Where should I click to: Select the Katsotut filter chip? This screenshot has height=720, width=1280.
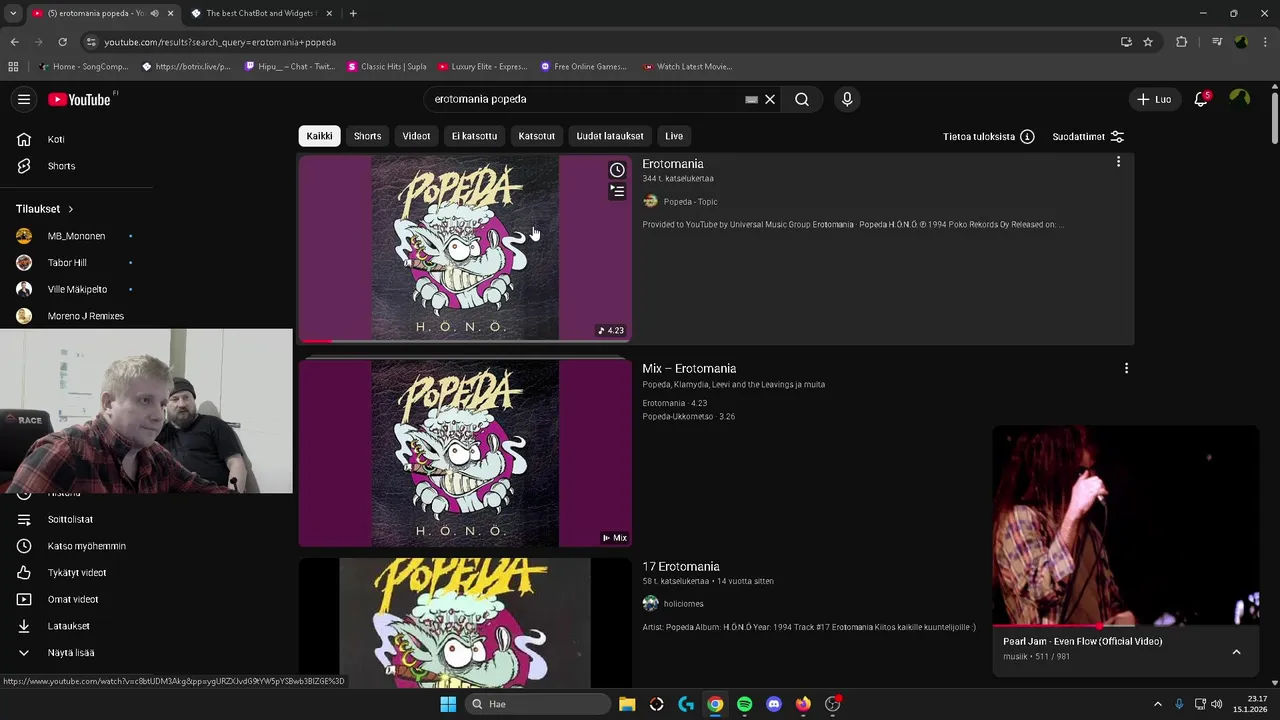536,136
